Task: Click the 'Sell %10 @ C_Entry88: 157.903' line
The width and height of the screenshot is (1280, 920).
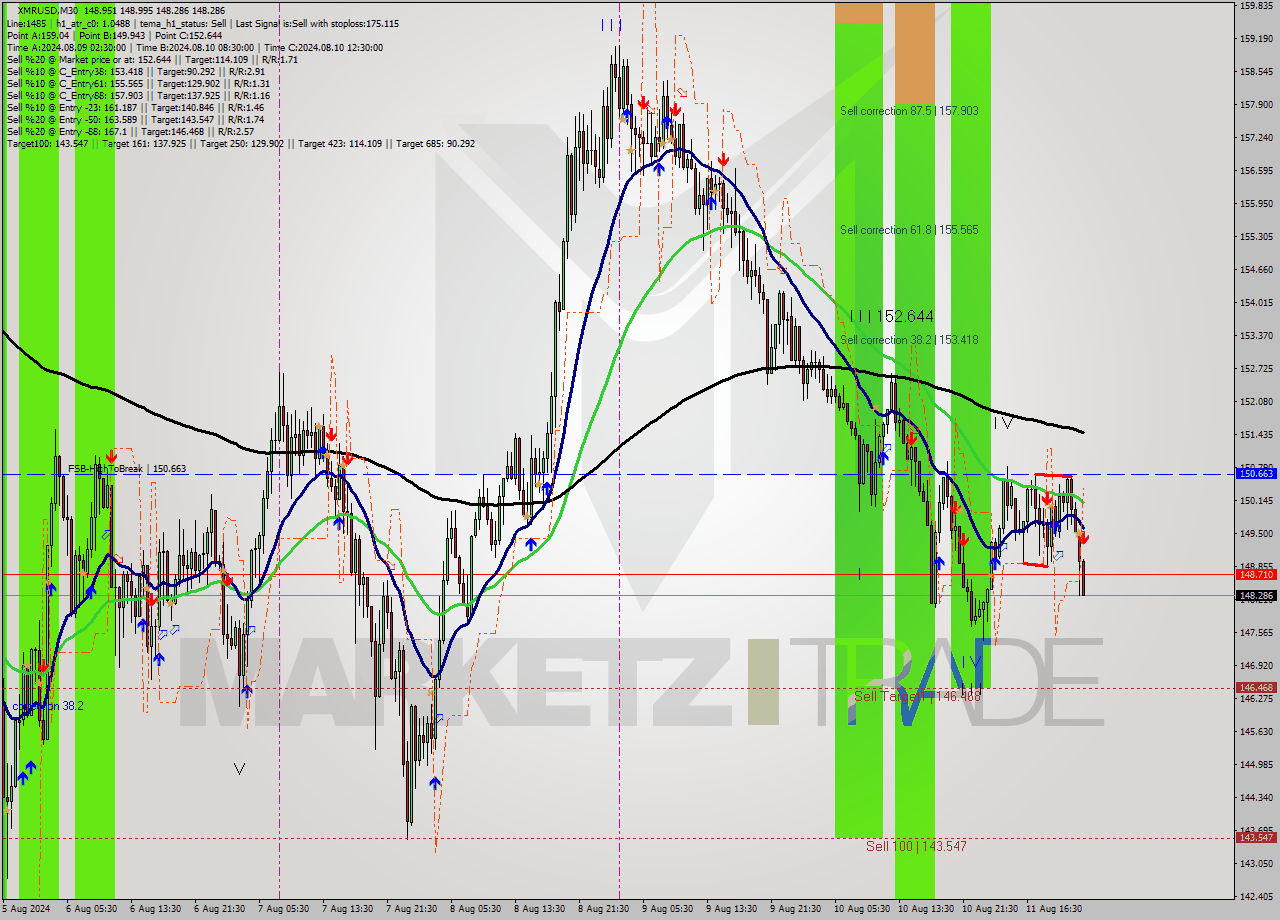Action: (139, 95)
